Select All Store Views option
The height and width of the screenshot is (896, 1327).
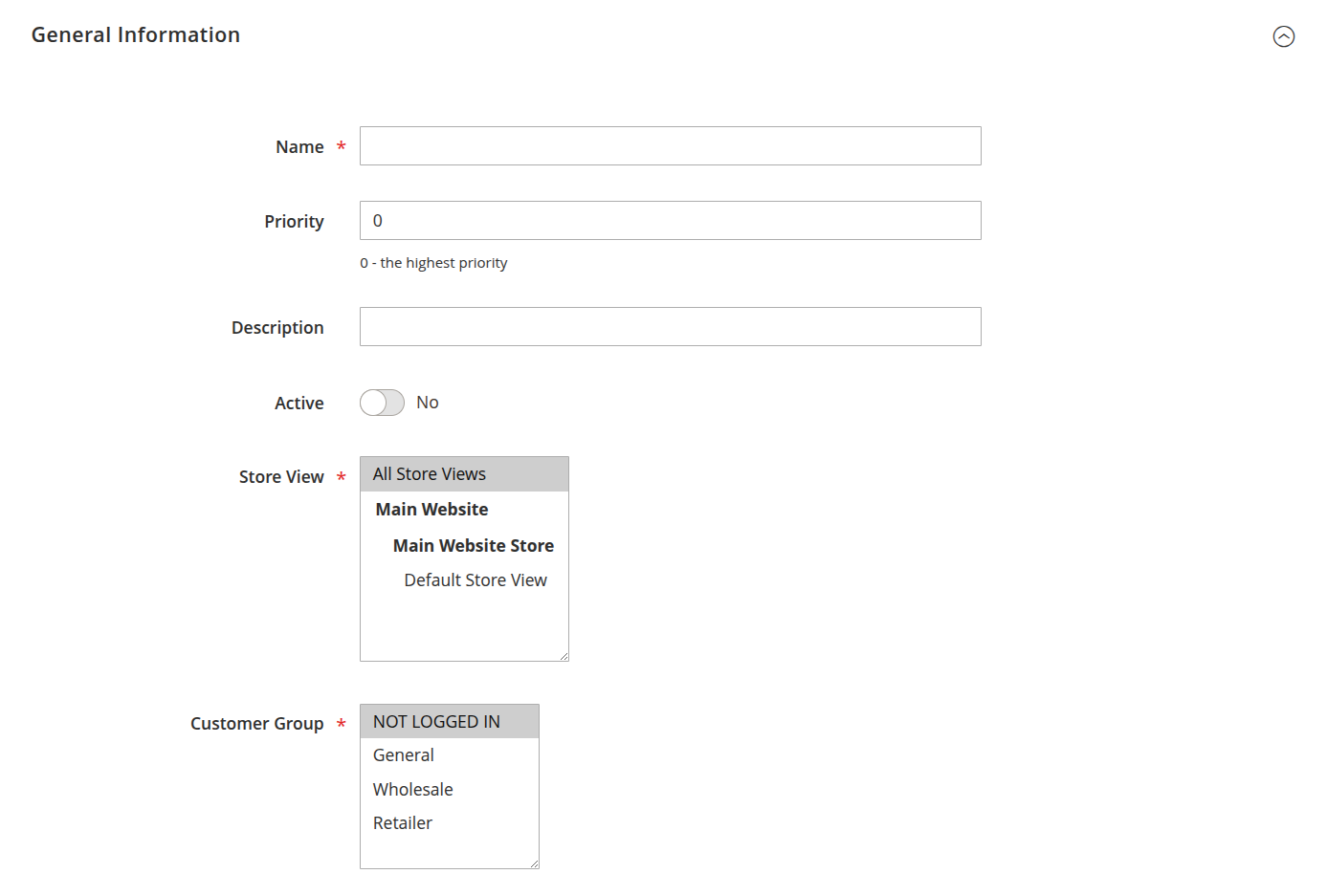(x=430, y=474)
